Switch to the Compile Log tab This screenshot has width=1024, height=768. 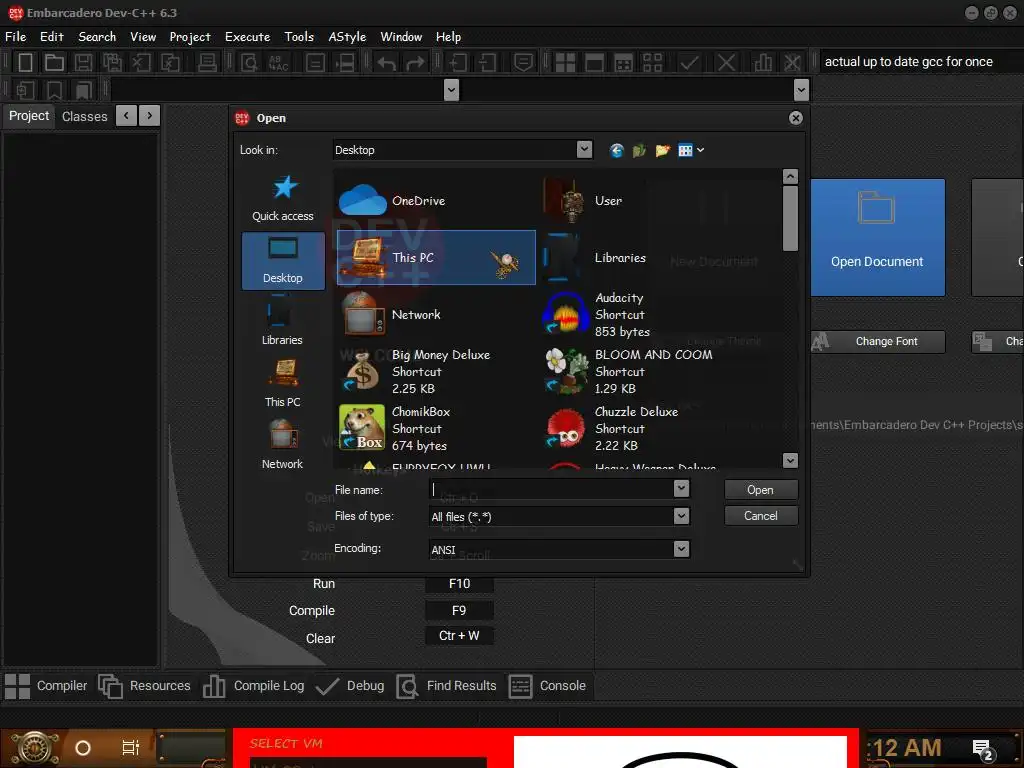point(255,686)
